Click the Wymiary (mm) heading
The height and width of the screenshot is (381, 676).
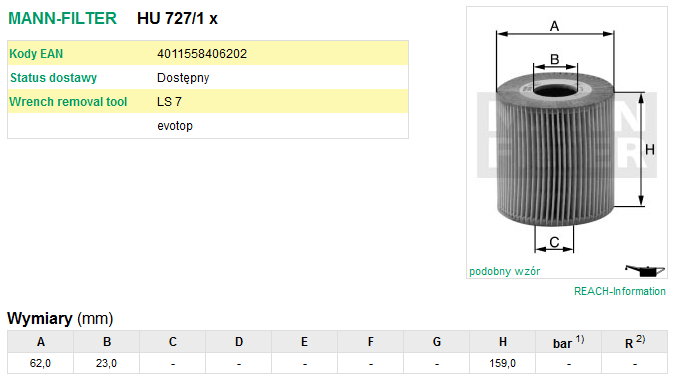[x=60, y=319]
